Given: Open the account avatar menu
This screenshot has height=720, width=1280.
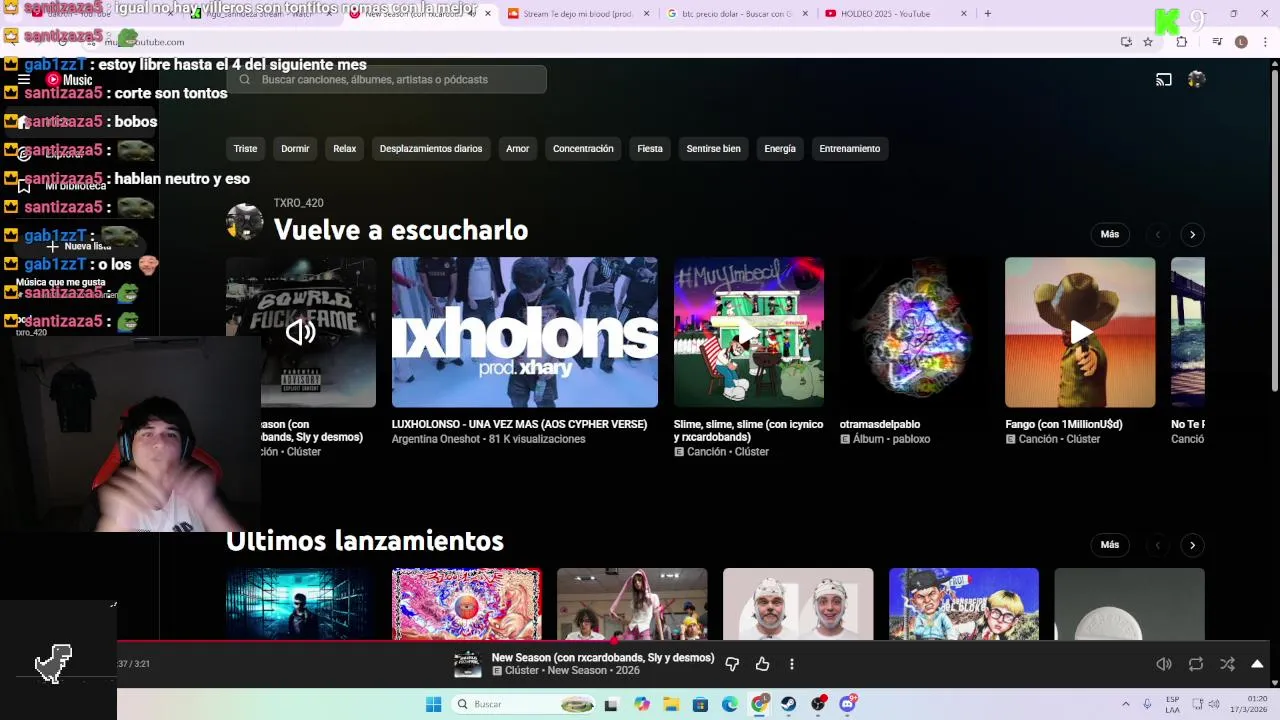Looking at the screenshot, I should (x=1196, y=79).
